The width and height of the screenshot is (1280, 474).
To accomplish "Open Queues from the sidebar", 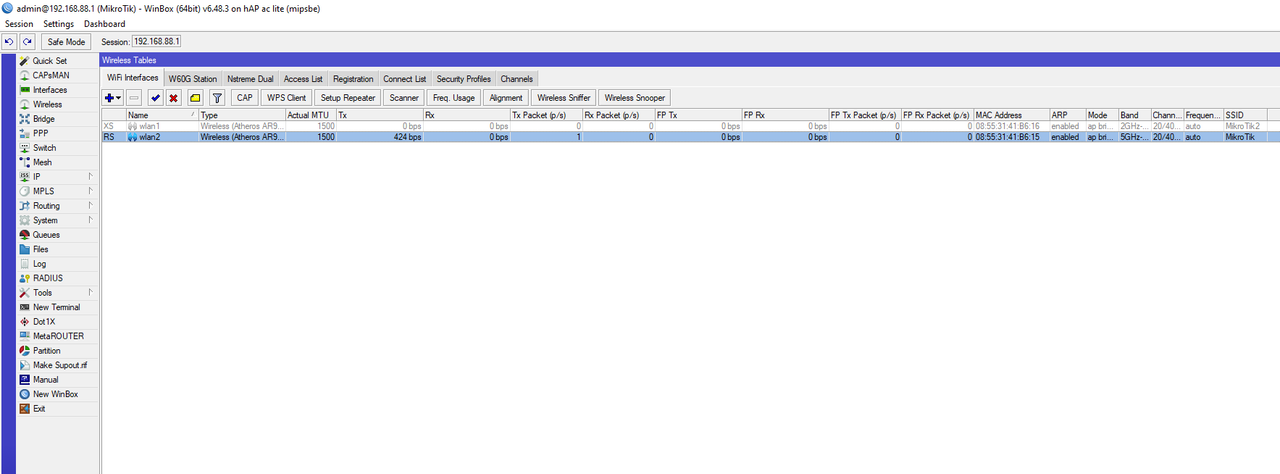I will coord(46,235).
